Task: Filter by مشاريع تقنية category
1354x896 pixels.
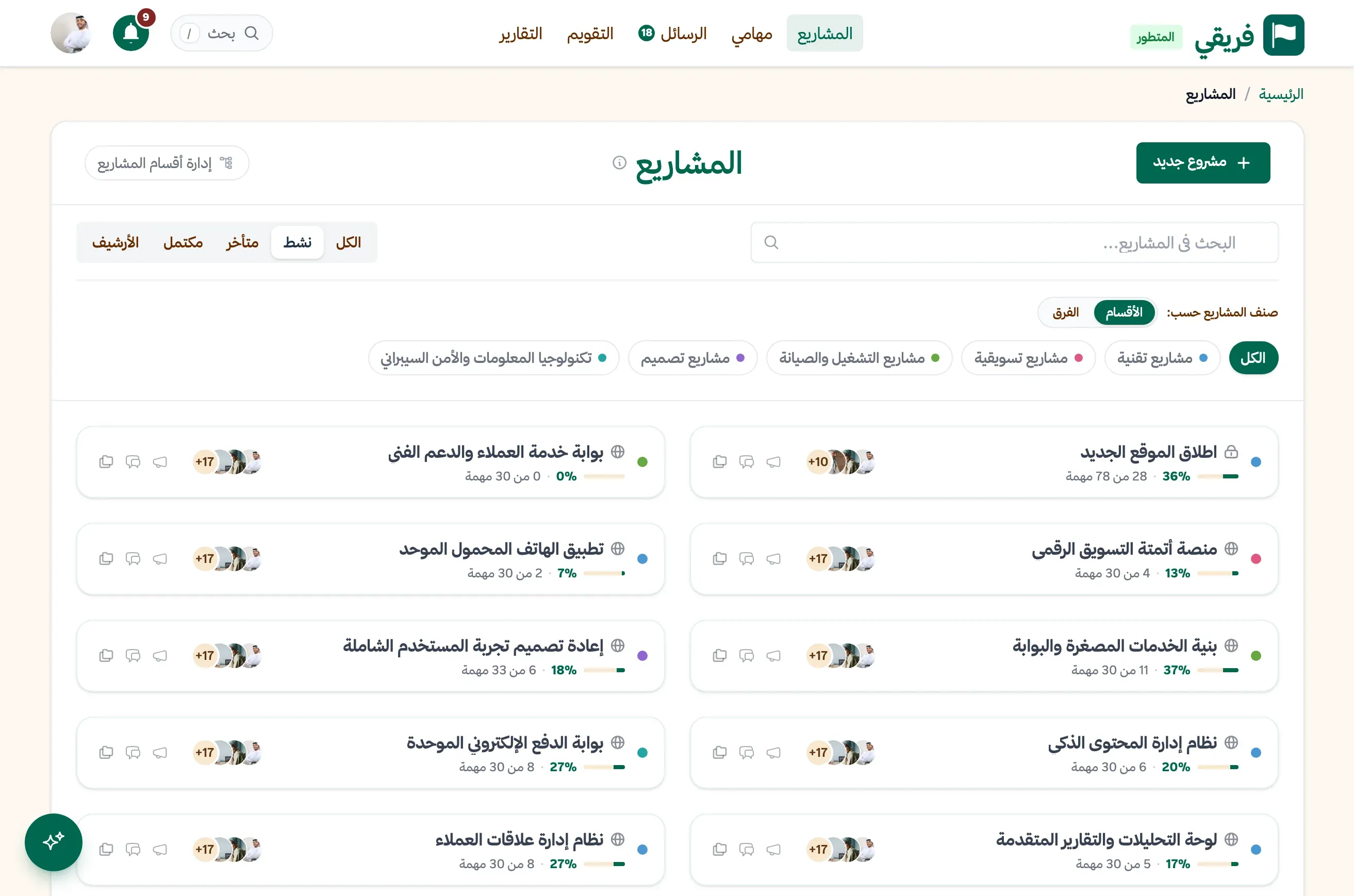Action: (1162, 358)
